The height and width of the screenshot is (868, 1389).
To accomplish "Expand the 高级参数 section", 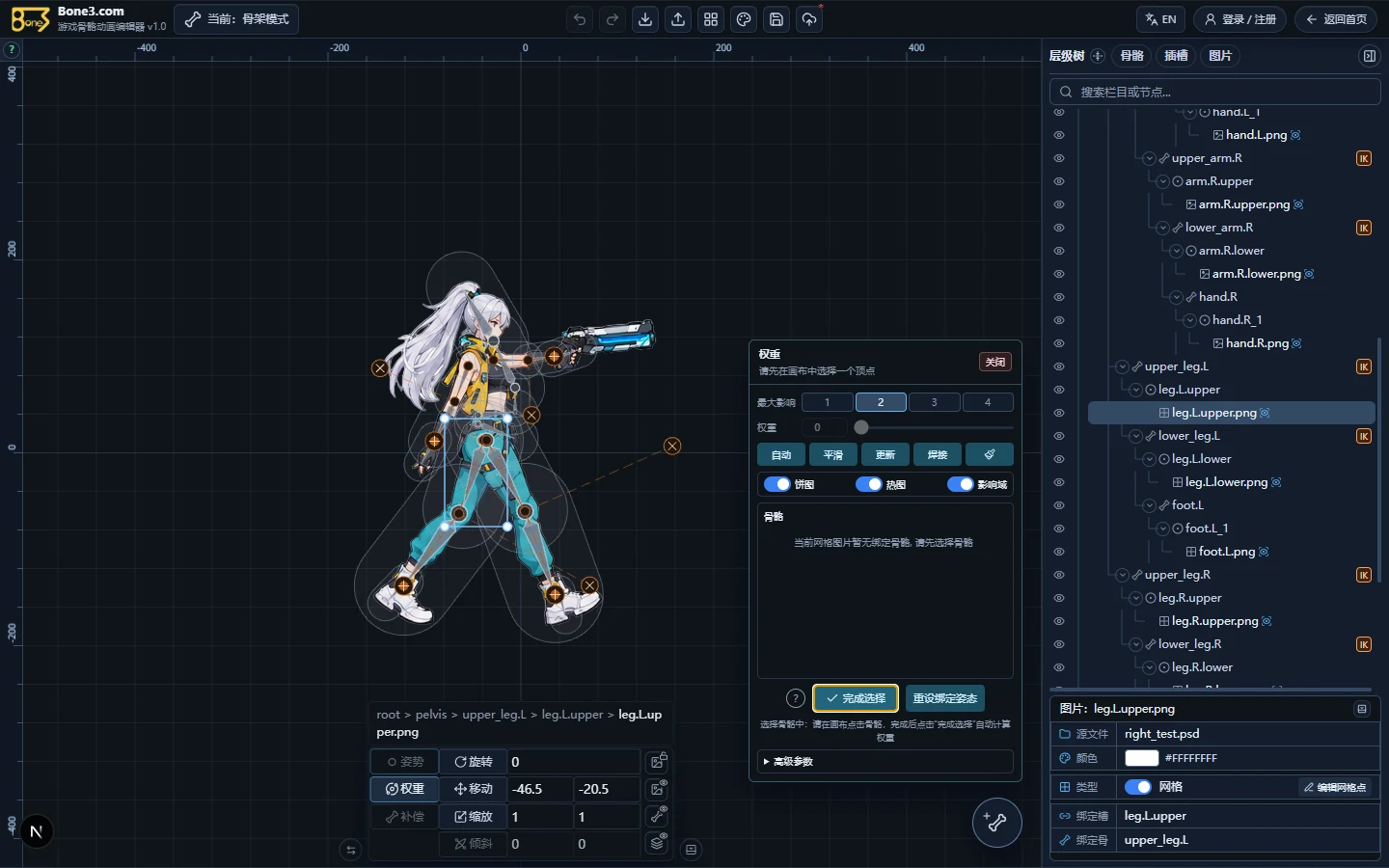I will coord(885,761).
